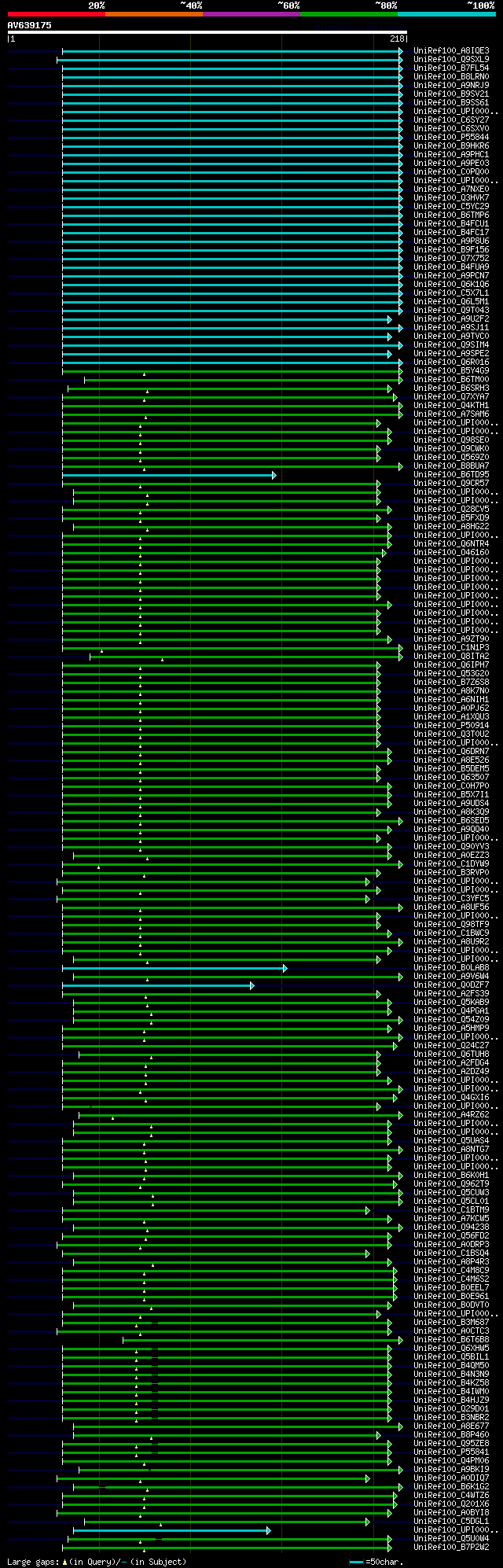The width and height of the screenshot is (503, 1568).
Task: Select the UniRef100_A9ZT90 hit label
Action: tap(451, 639)
